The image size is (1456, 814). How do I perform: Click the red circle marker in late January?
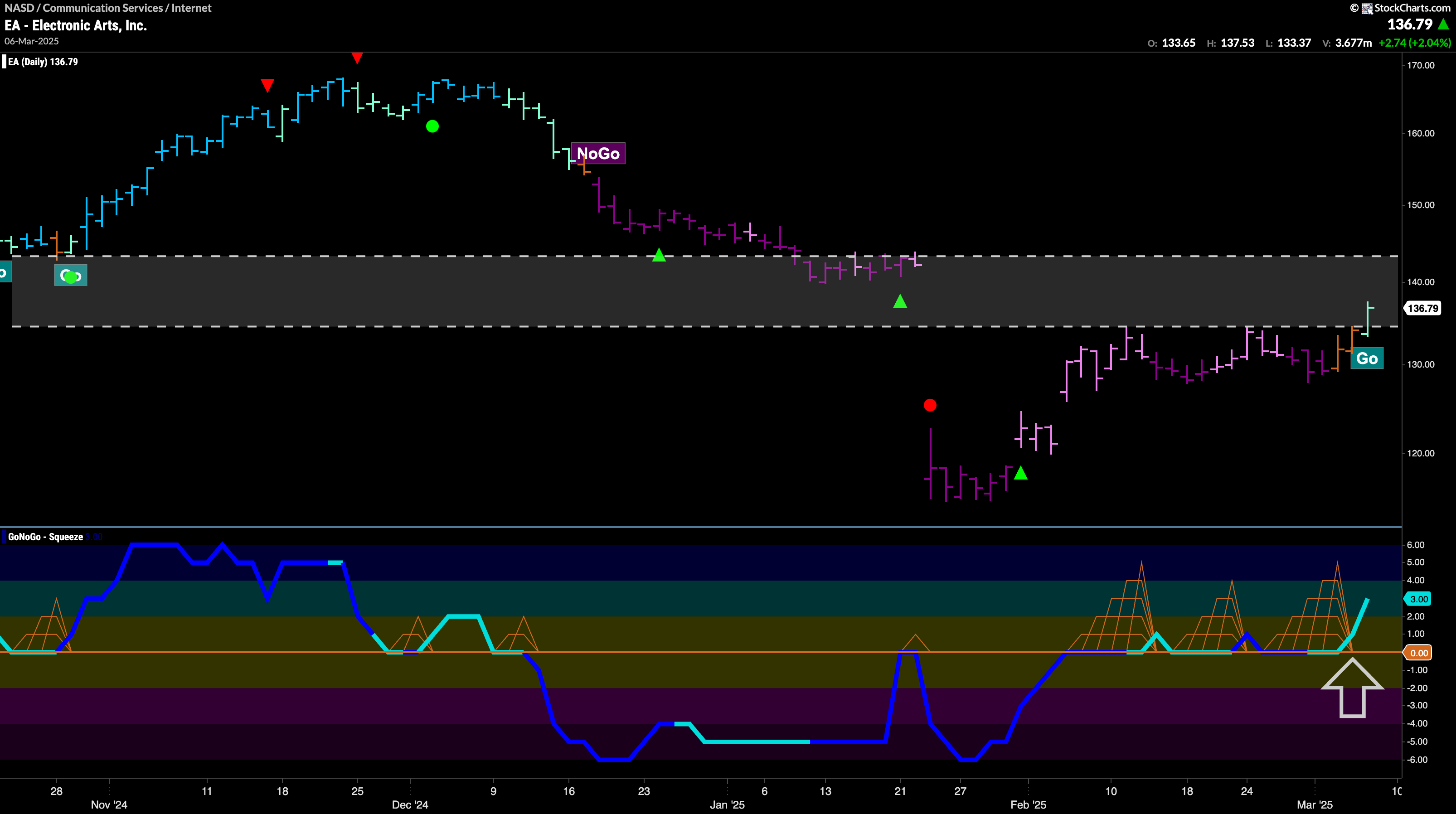[930, 405]
